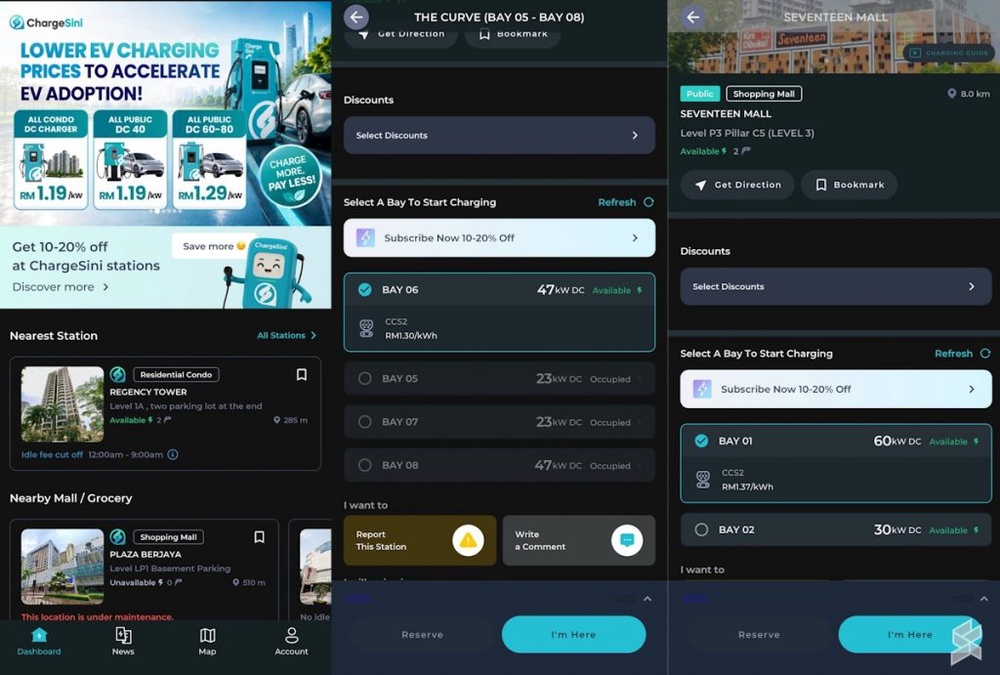Tap the Shopping Mall tag in Seventeen Mall
Screen dimensions: 1000x675
pos(763,94)
